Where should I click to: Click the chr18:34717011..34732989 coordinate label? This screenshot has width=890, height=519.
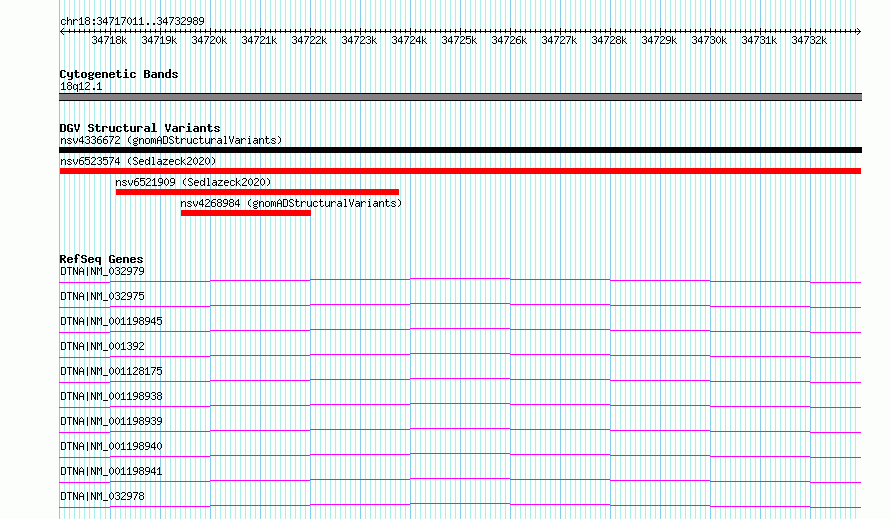pyautogui.click(x=132, y=21)
